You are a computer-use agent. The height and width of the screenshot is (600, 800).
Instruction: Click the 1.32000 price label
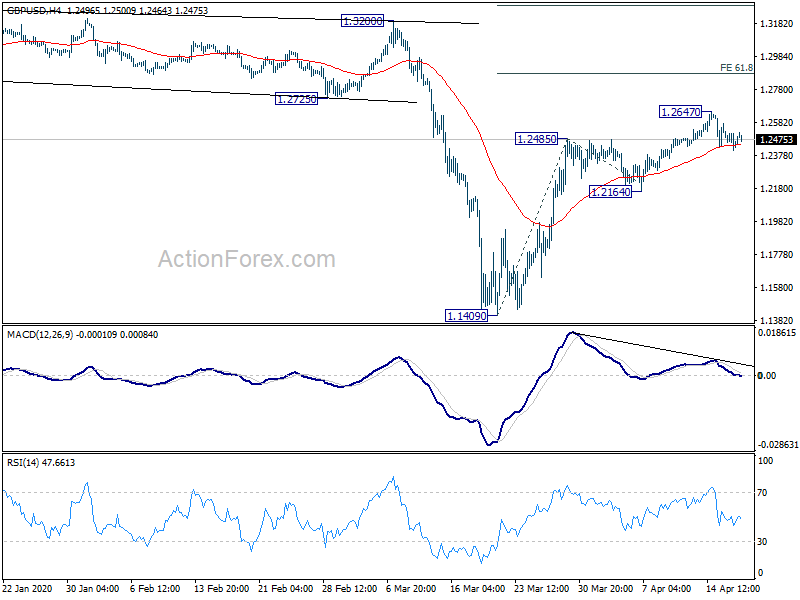pos(362,21)
